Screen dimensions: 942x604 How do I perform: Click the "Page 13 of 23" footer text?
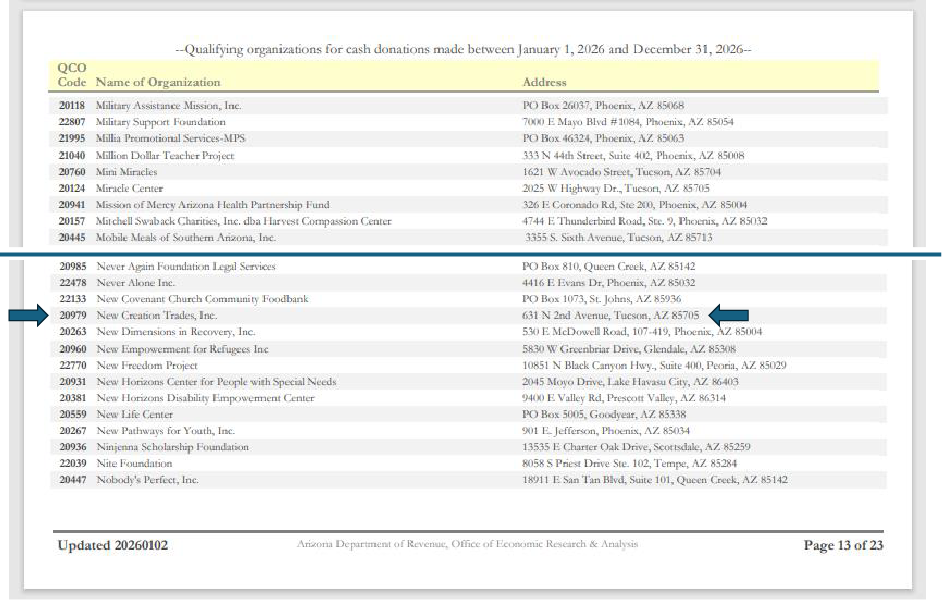(843, 545)
